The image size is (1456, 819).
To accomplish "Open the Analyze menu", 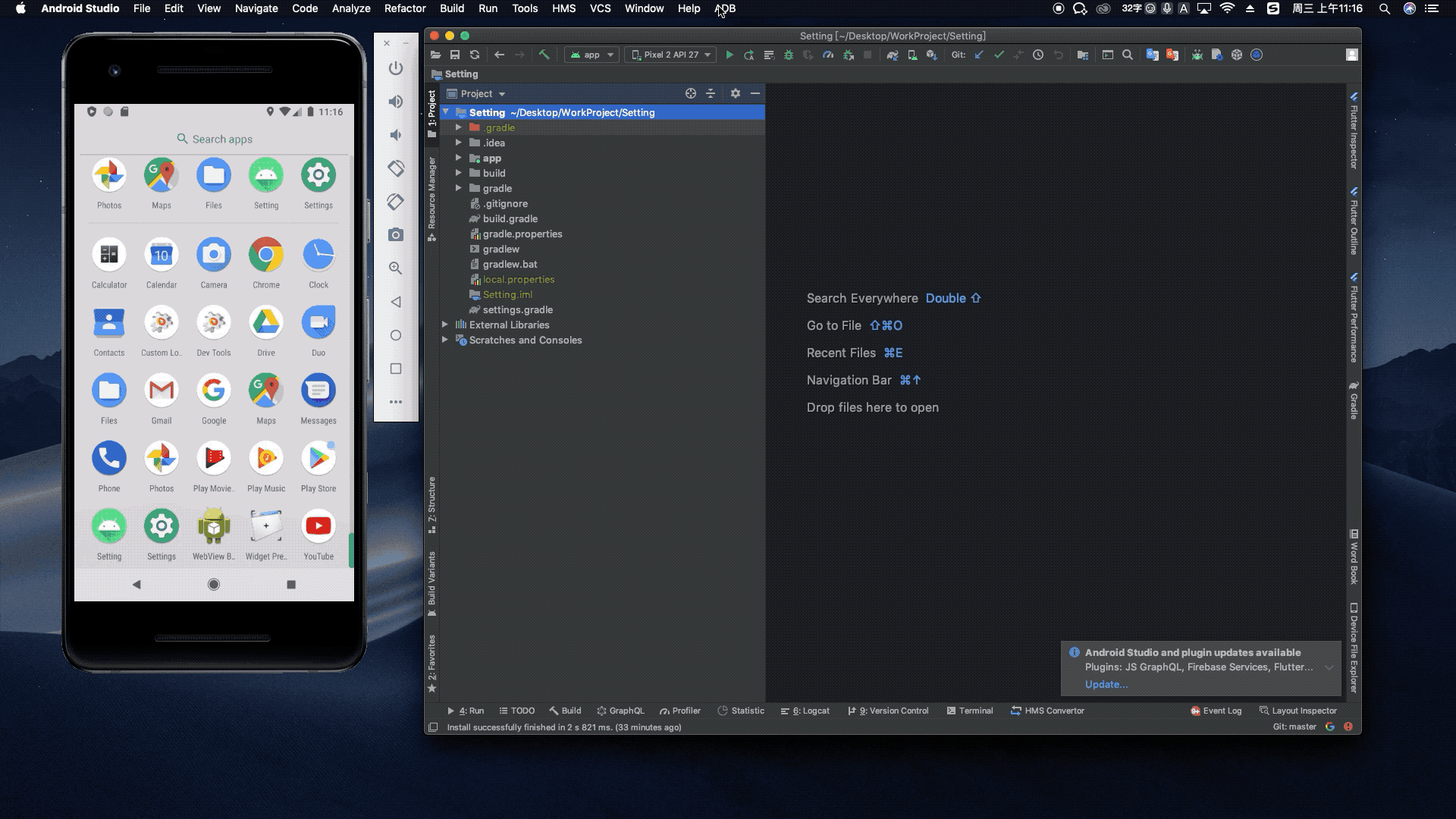I will coord(351,8).
